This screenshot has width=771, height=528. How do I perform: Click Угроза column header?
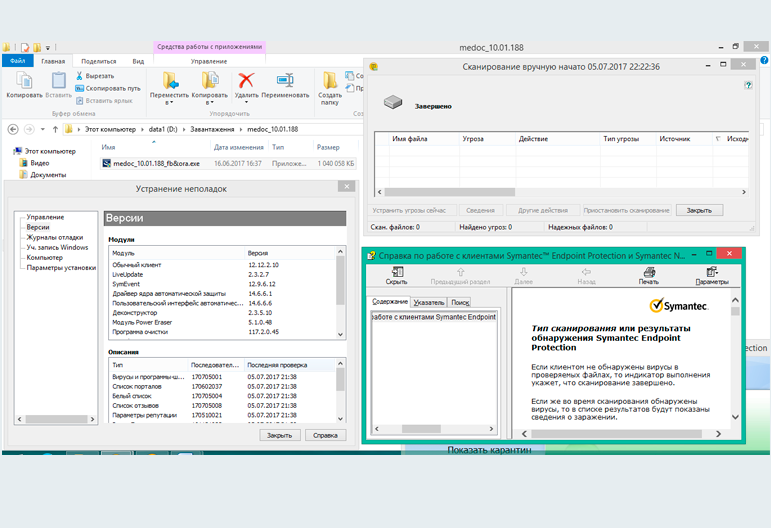[x=473, y=139]
